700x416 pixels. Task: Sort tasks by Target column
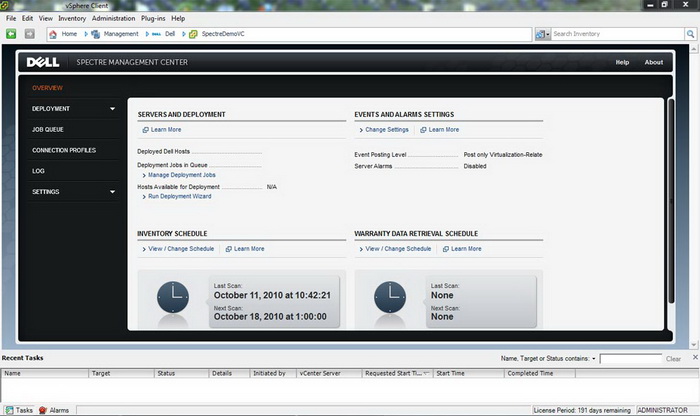coord(121,373)
